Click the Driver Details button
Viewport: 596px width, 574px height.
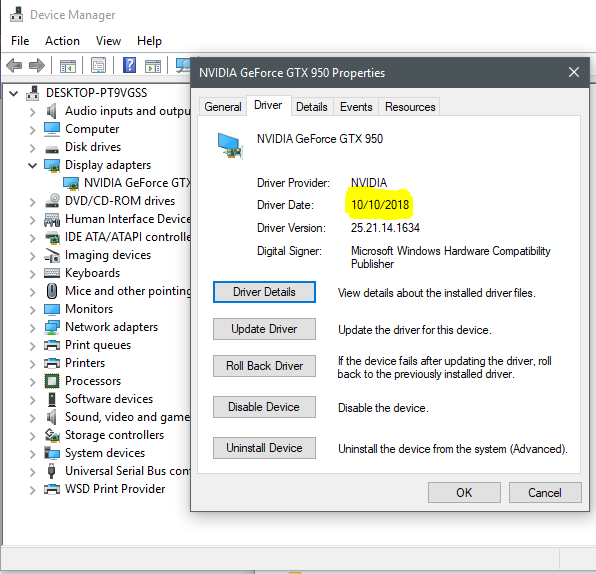[x=264, y=292]
